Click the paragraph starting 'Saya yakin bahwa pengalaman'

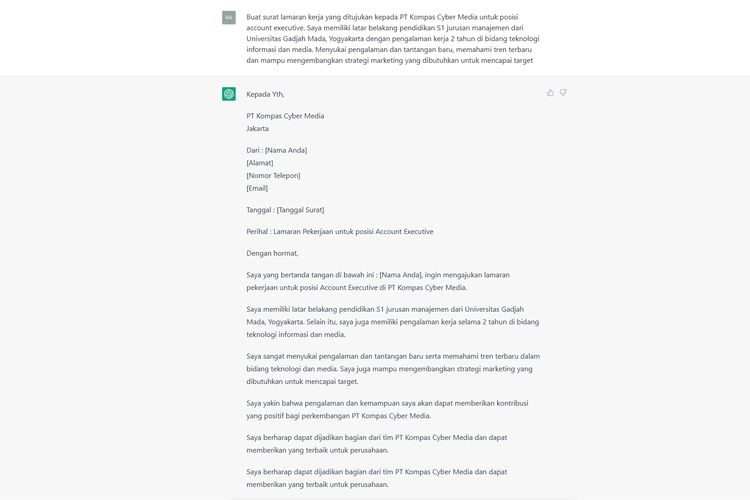(387, 409)
